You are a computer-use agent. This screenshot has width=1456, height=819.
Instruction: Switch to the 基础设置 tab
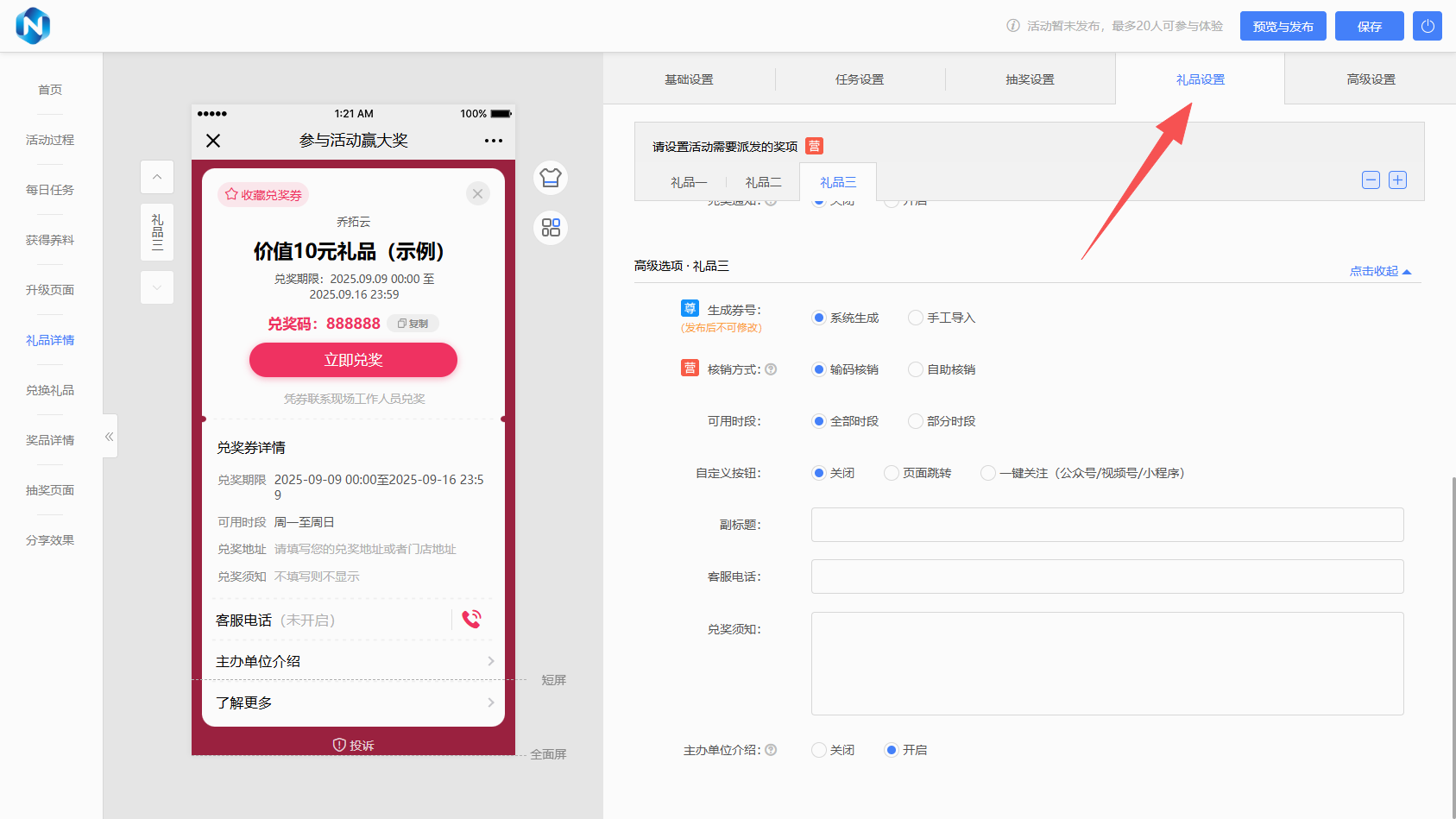click(x=689, y=79)
